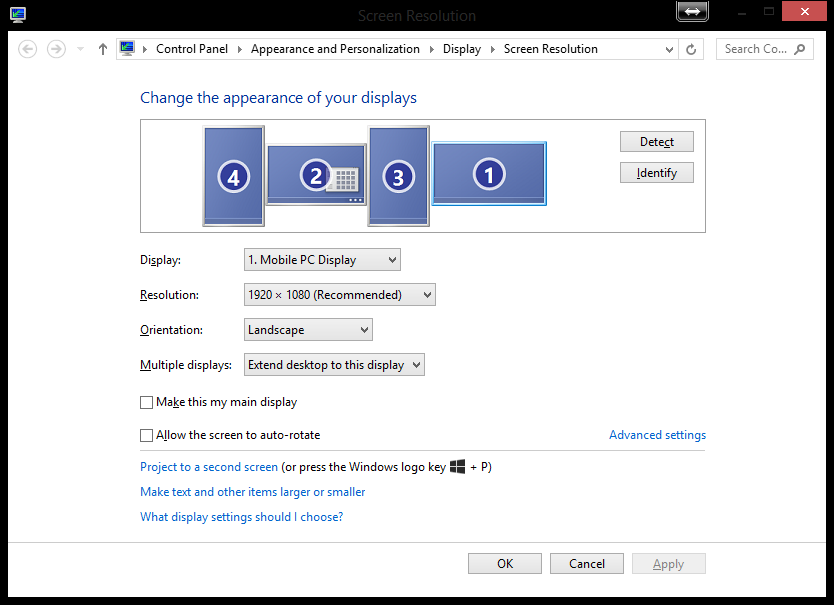Screen dimensions: 834x605
Task: Click the title bar window icon
Action: (x=18, y=14)
